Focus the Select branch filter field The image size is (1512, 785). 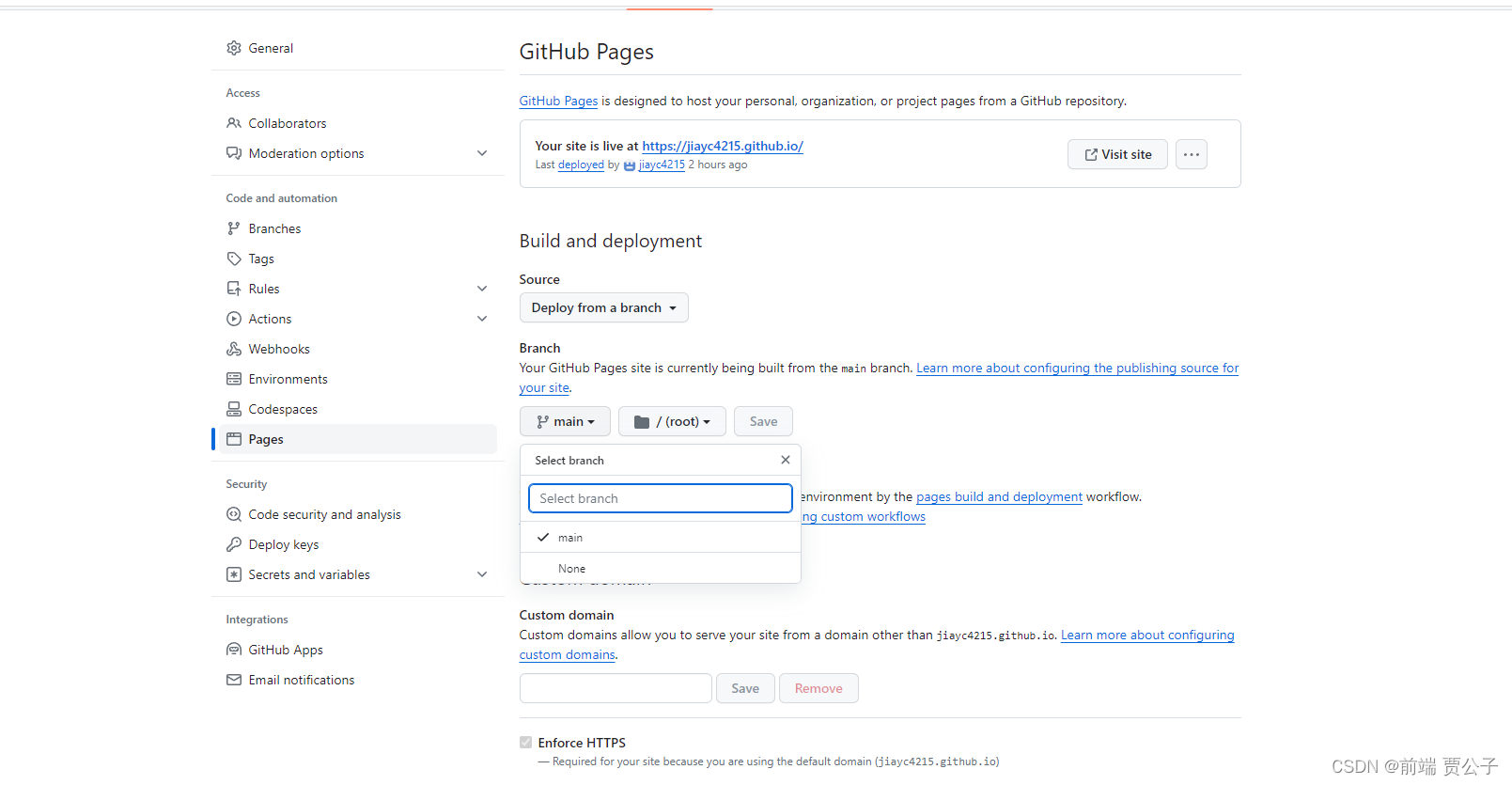pos(661,498)
